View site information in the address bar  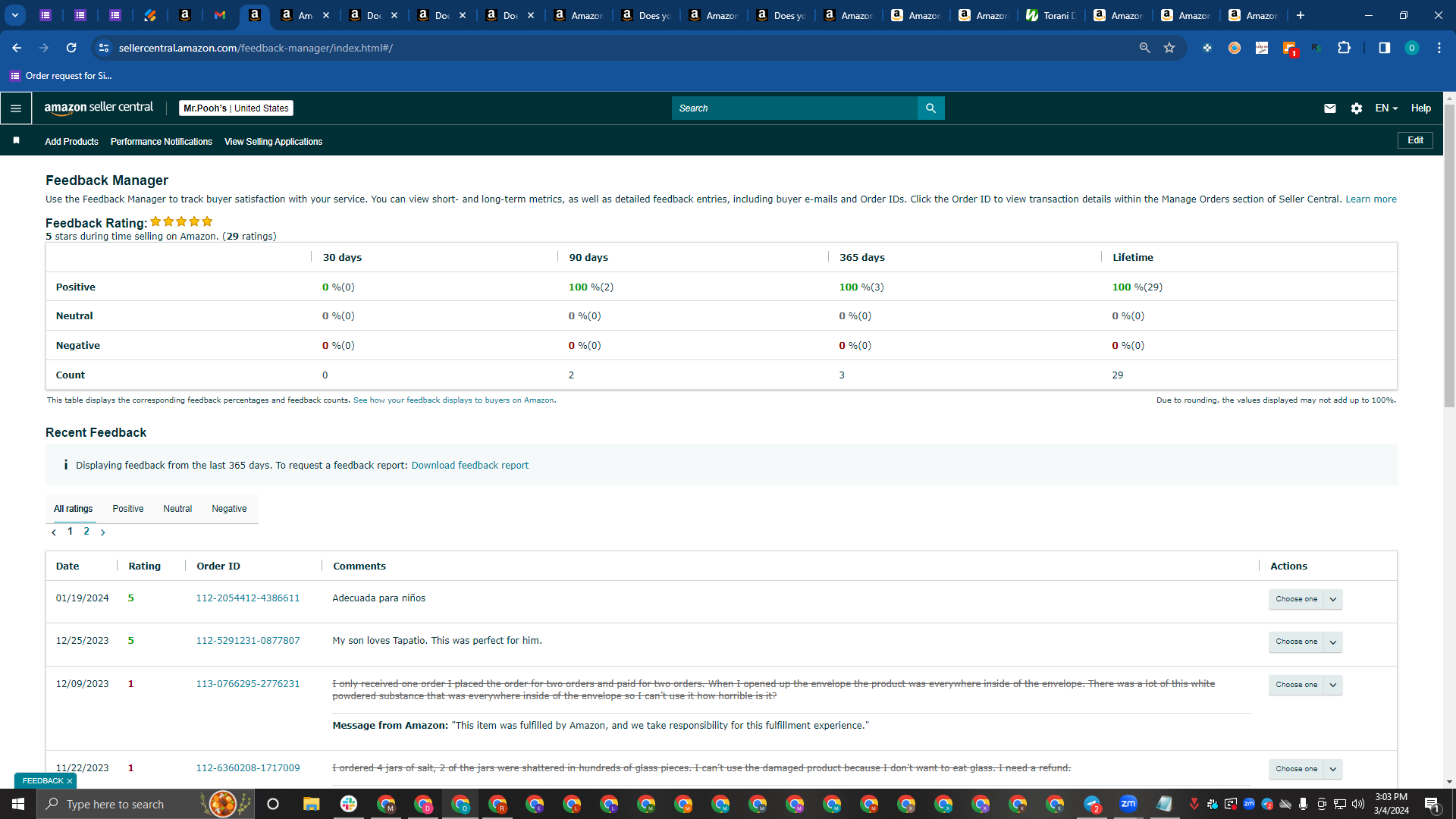point(104,48)
